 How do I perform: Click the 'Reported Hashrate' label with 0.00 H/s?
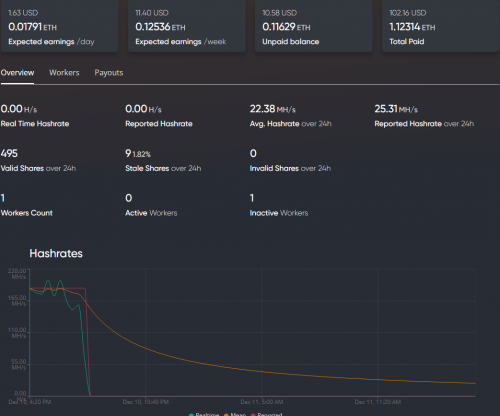tap(159, 124)
